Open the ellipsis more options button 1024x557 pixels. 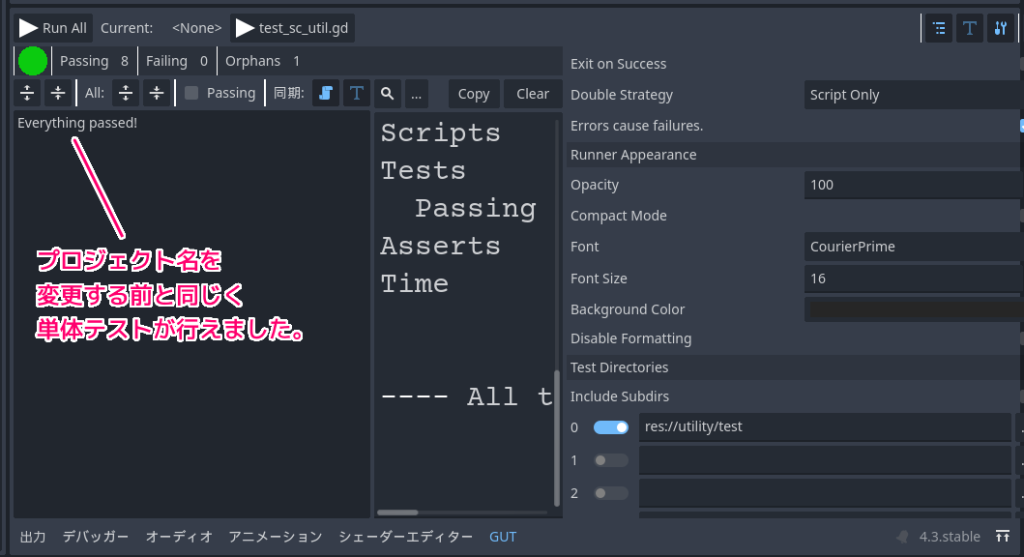click(416, 93)
